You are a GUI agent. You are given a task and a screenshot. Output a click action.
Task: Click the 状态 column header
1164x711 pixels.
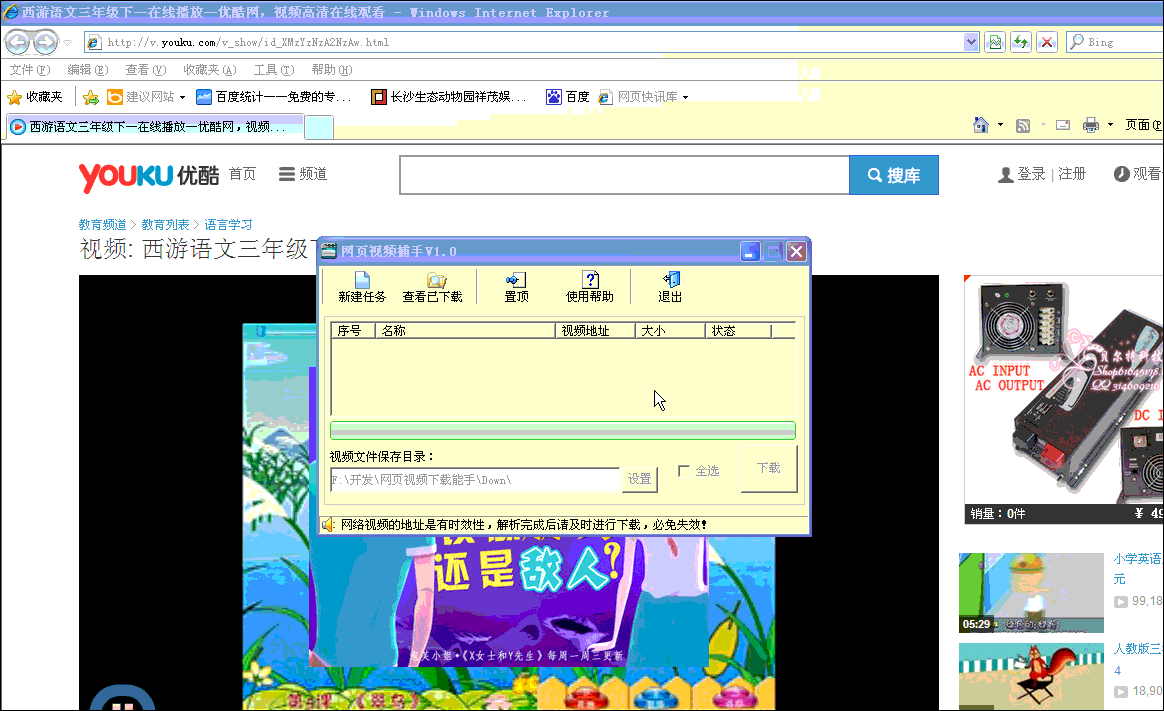738,330
